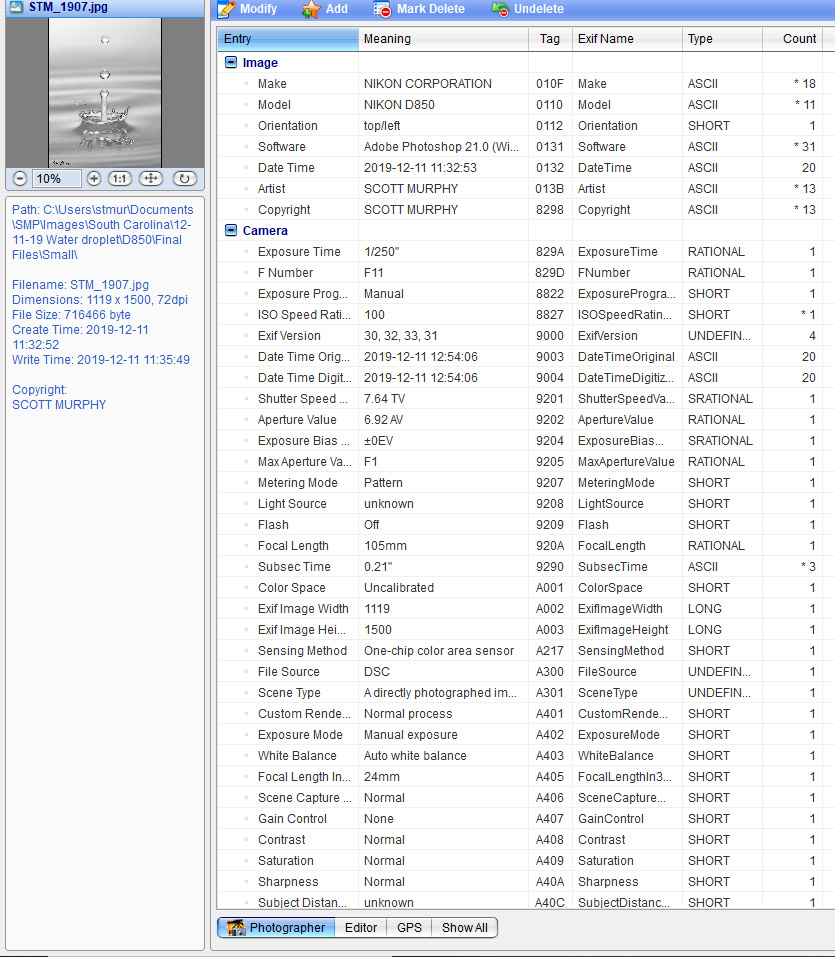
Task: Click the Undelete icon
Action: [x=500, y=9]
